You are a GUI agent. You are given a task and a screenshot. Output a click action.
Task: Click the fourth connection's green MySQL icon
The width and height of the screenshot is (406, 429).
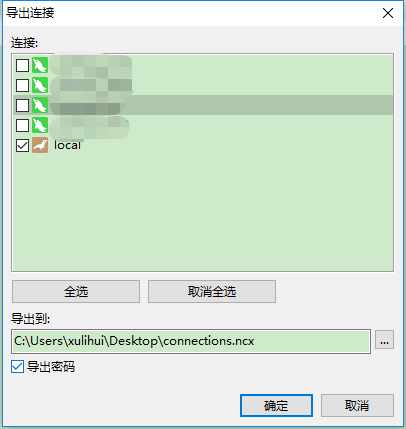[x=40, y=125]
